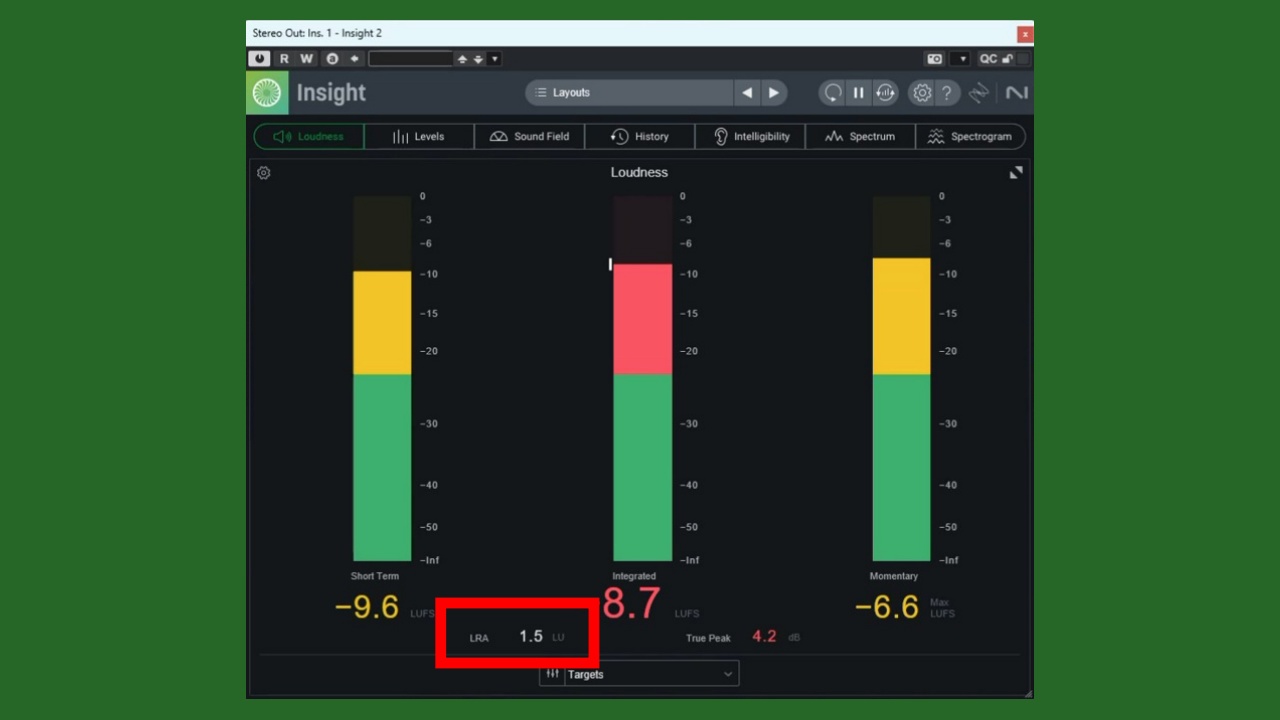This screenshot has height=720, width=1280.
Task: Pause the metering
Action: [x=858, y=93]
